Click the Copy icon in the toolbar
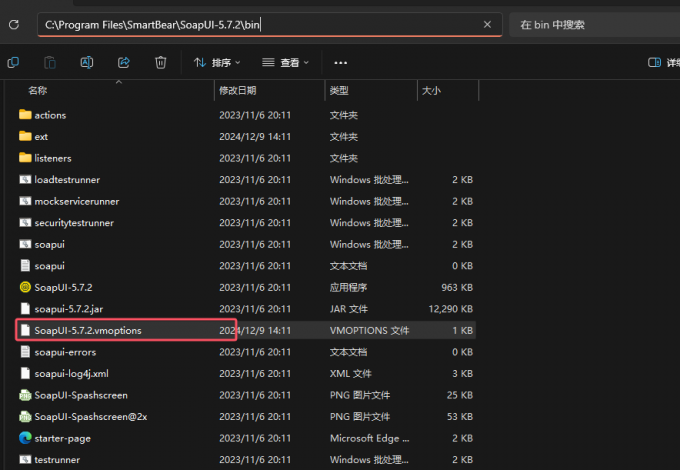The image size is (680, 470). [x=13, y=62]
